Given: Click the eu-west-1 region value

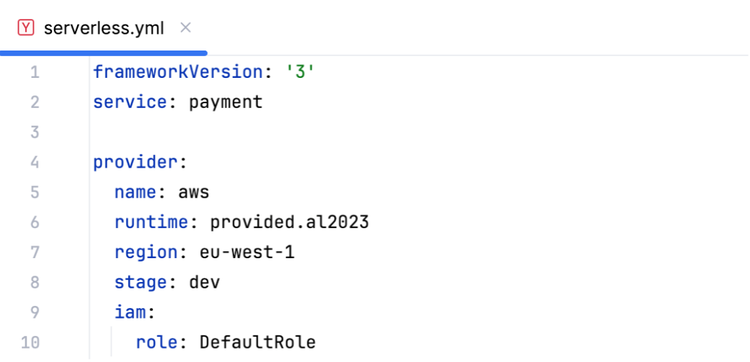Looking at the screenshot, I should tap(247, 252).
